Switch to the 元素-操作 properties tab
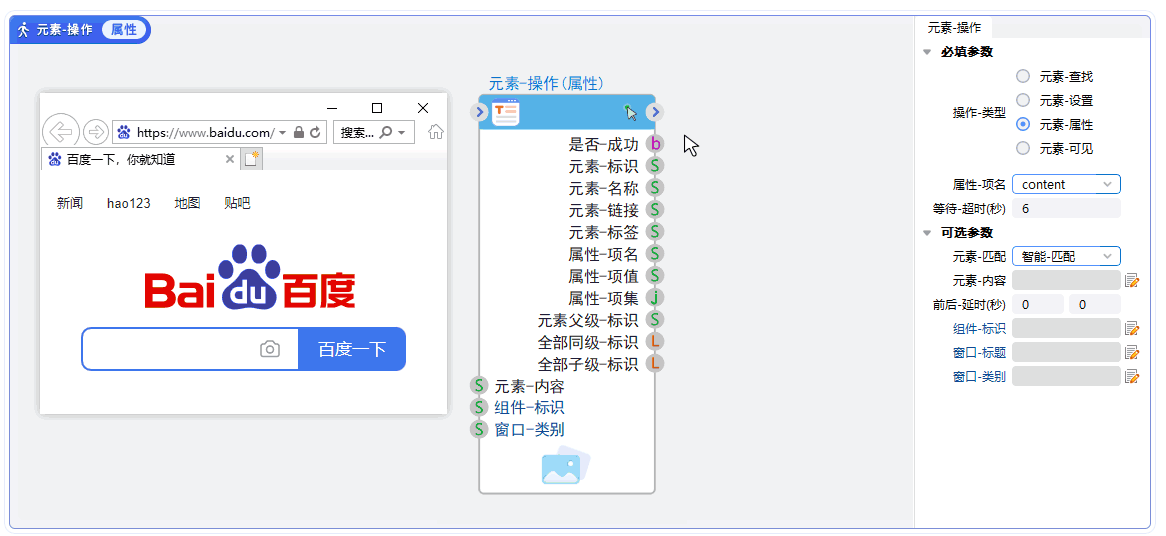 [x=954, y=28]
